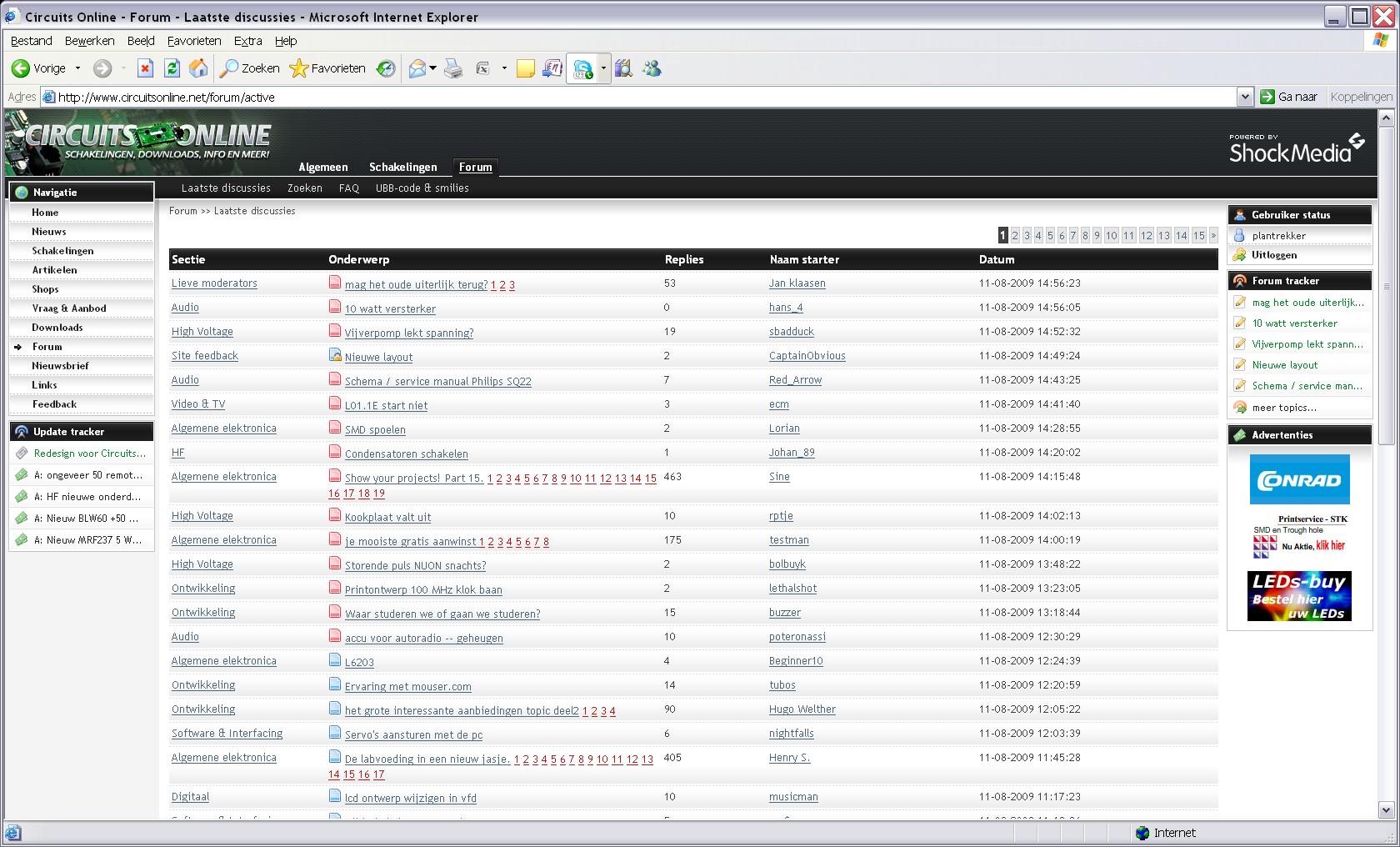The height and width of the screenshot is (847, 1400).
Task: Open the Favorieten star button
Action: (x=327, y=68)
